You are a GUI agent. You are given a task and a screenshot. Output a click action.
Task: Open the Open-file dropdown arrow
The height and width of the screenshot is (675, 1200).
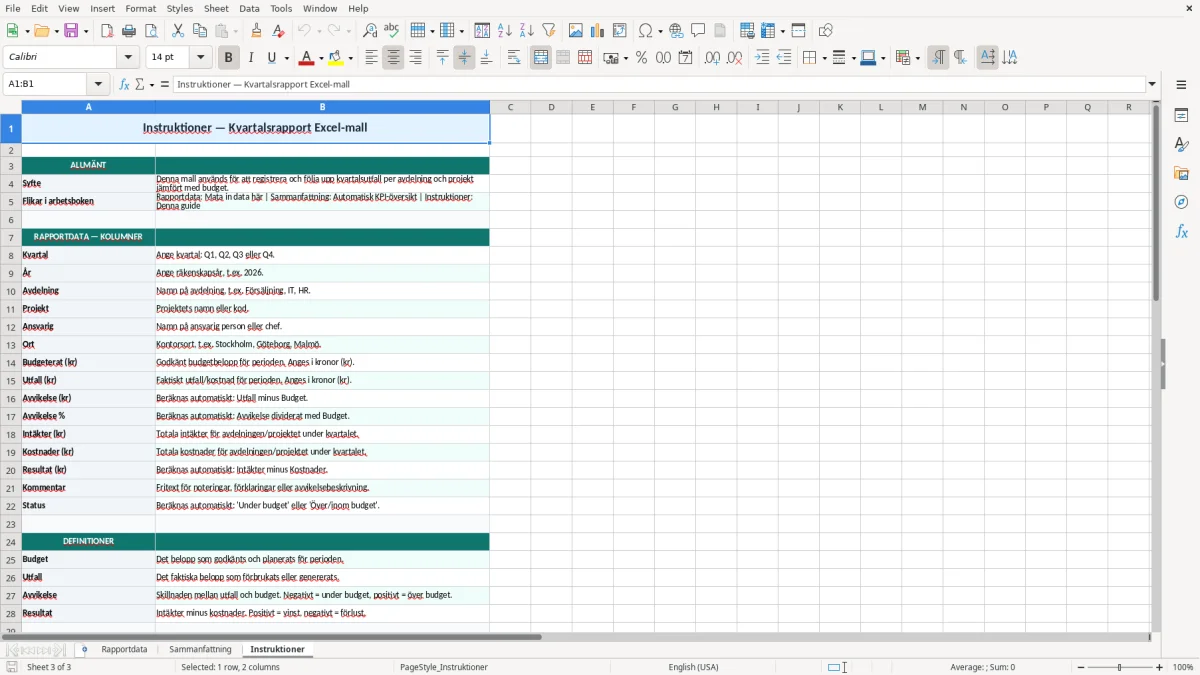pos(55,31)
